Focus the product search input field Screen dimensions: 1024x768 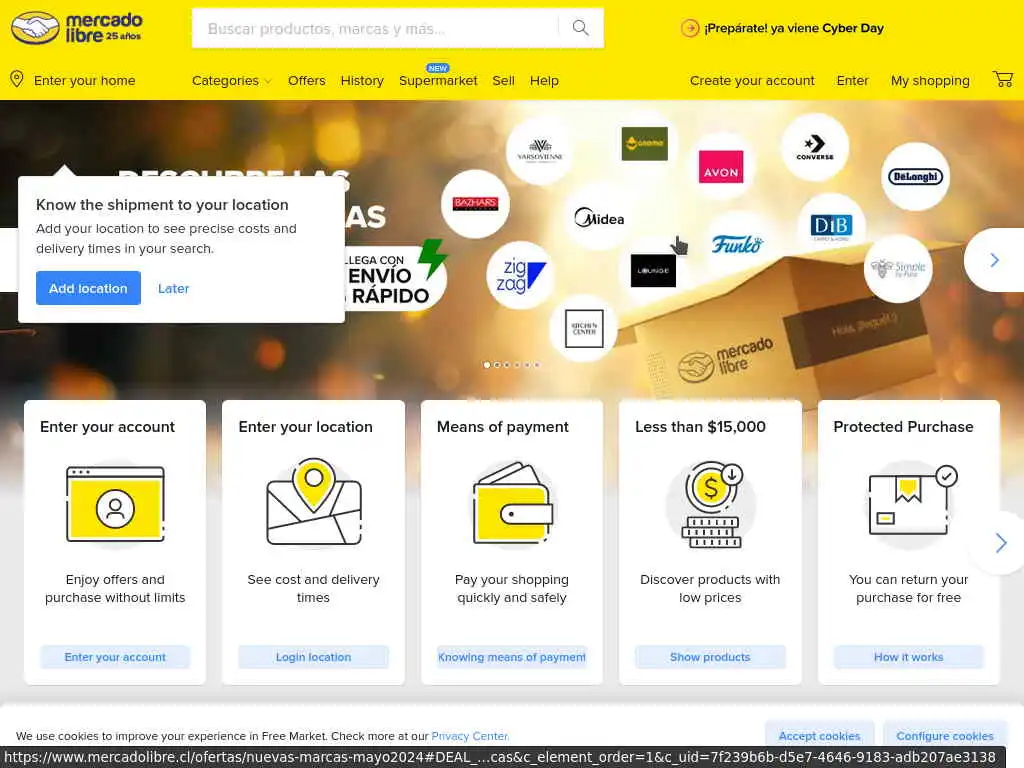(x=376, y=28)
